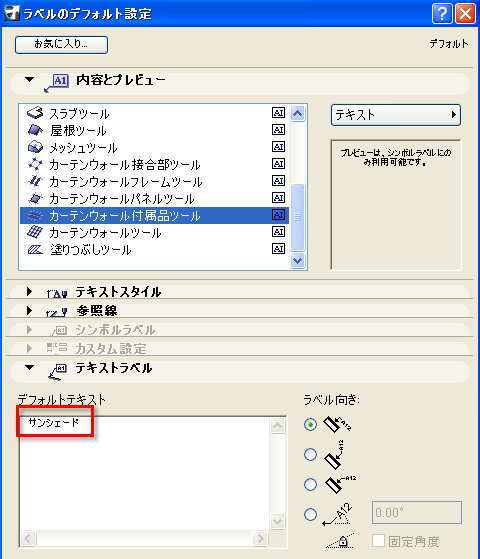The height and width of the screenshot is (559, 480).
Task: Click the 0.00° angle input field
Action: click(x=417, y=513)
